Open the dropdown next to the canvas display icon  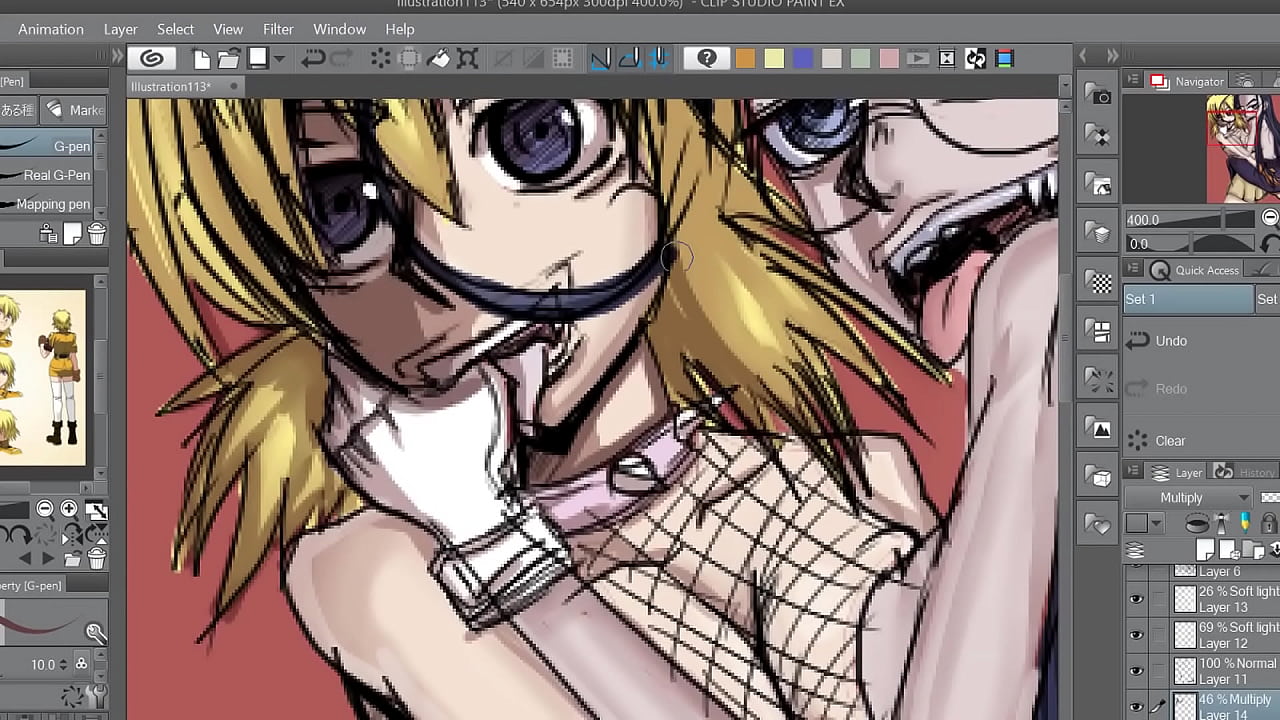coord(278,58)
